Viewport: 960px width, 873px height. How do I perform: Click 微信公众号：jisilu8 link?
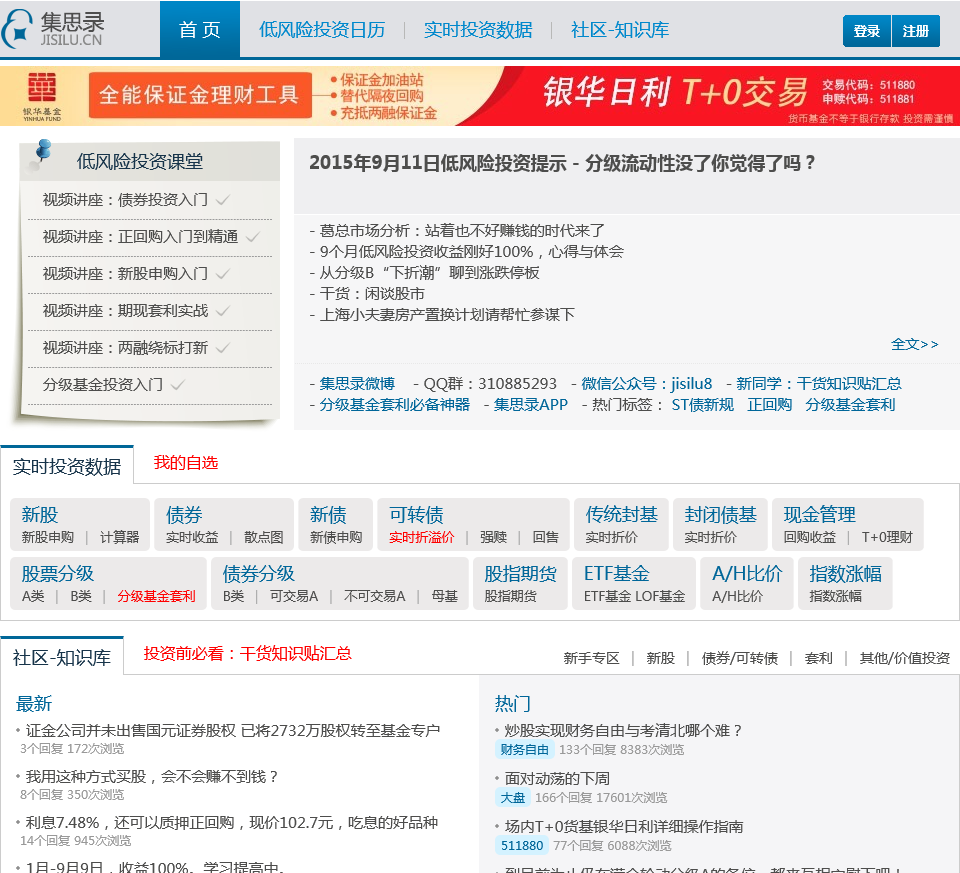point(647,384)
